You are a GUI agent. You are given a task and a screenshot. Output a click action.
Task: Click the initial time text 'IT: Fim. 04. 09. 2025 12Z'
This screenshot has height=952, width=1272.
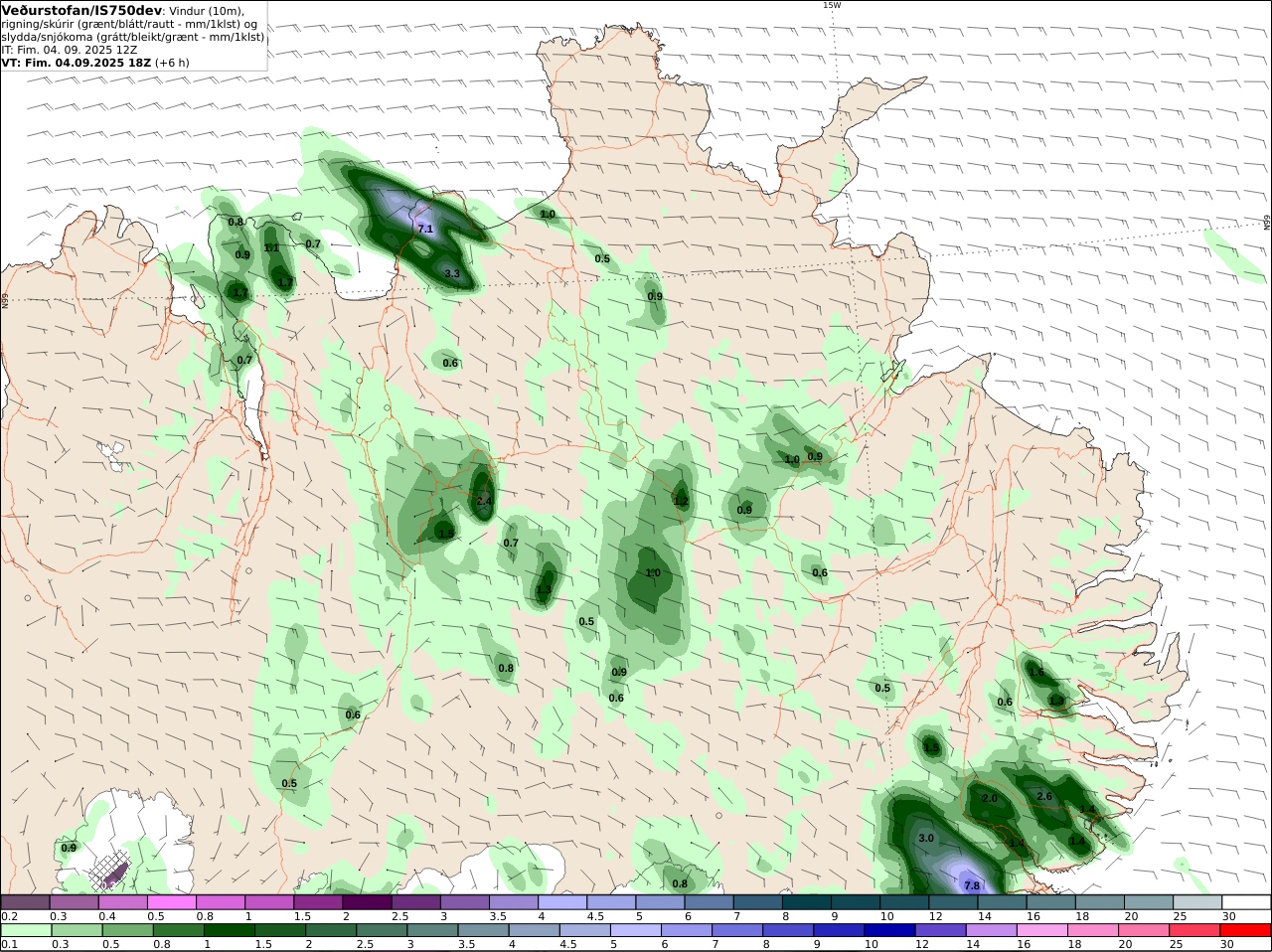click(x=70, y=50)
